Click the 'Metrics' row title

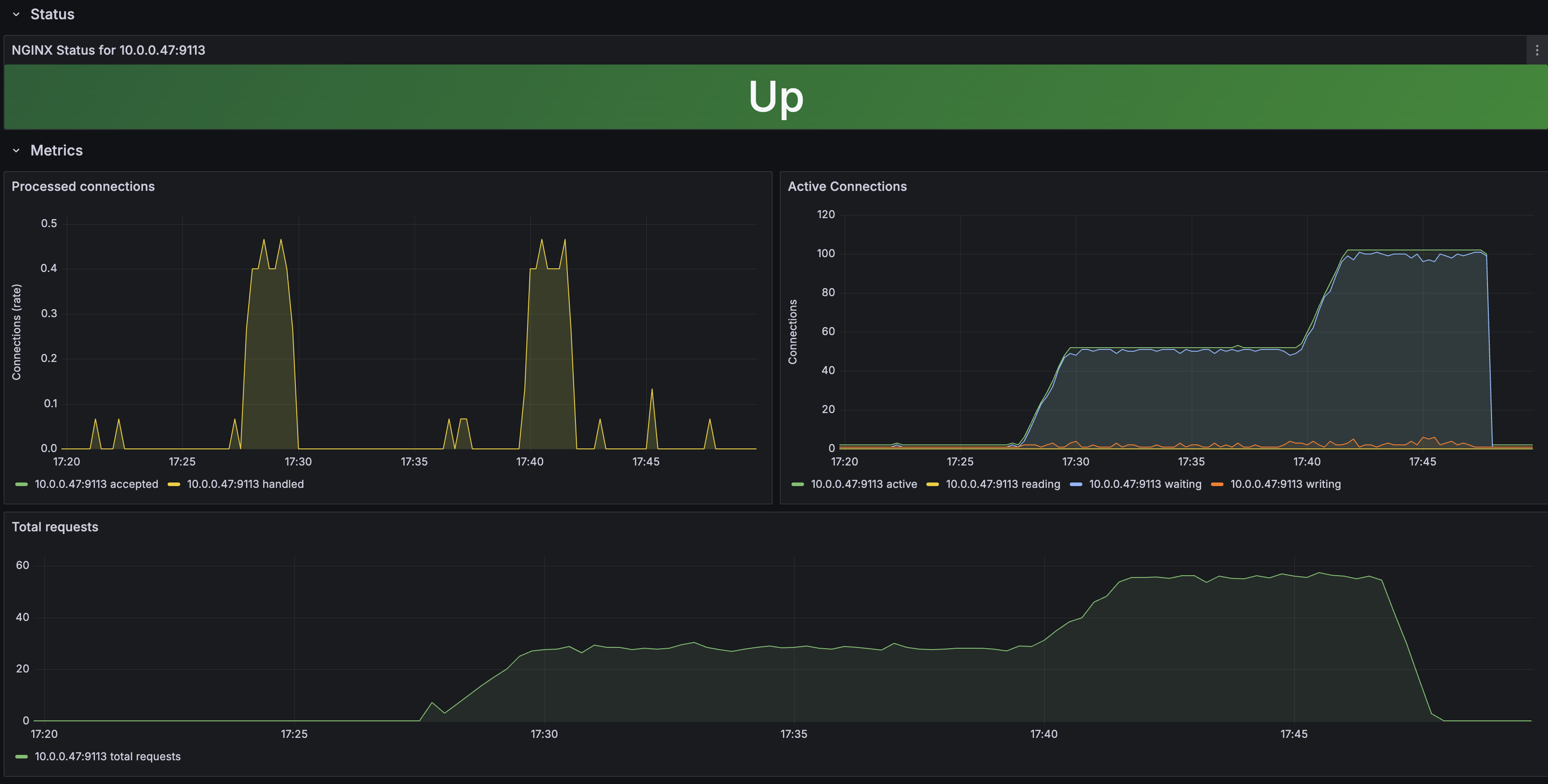point(56,150)
